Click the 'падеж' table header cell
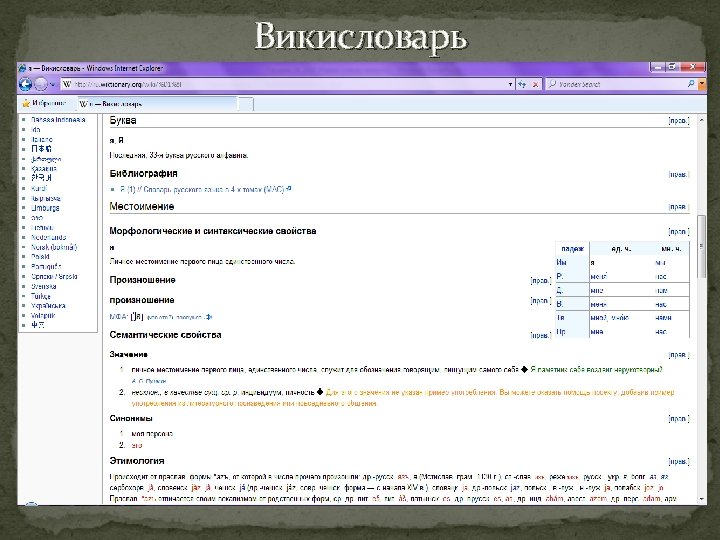This screenshot has height=540, width=720. pyautogui.click(x=572, y=248)
